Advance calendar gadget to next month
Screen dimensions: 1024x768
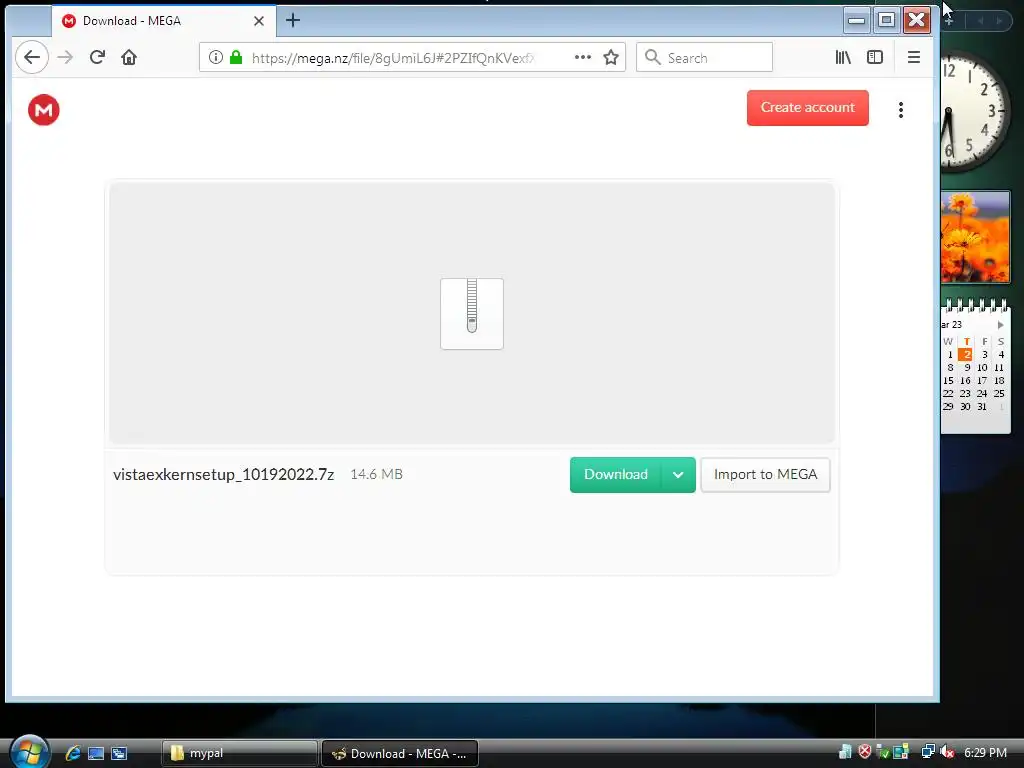(1000, 325)
